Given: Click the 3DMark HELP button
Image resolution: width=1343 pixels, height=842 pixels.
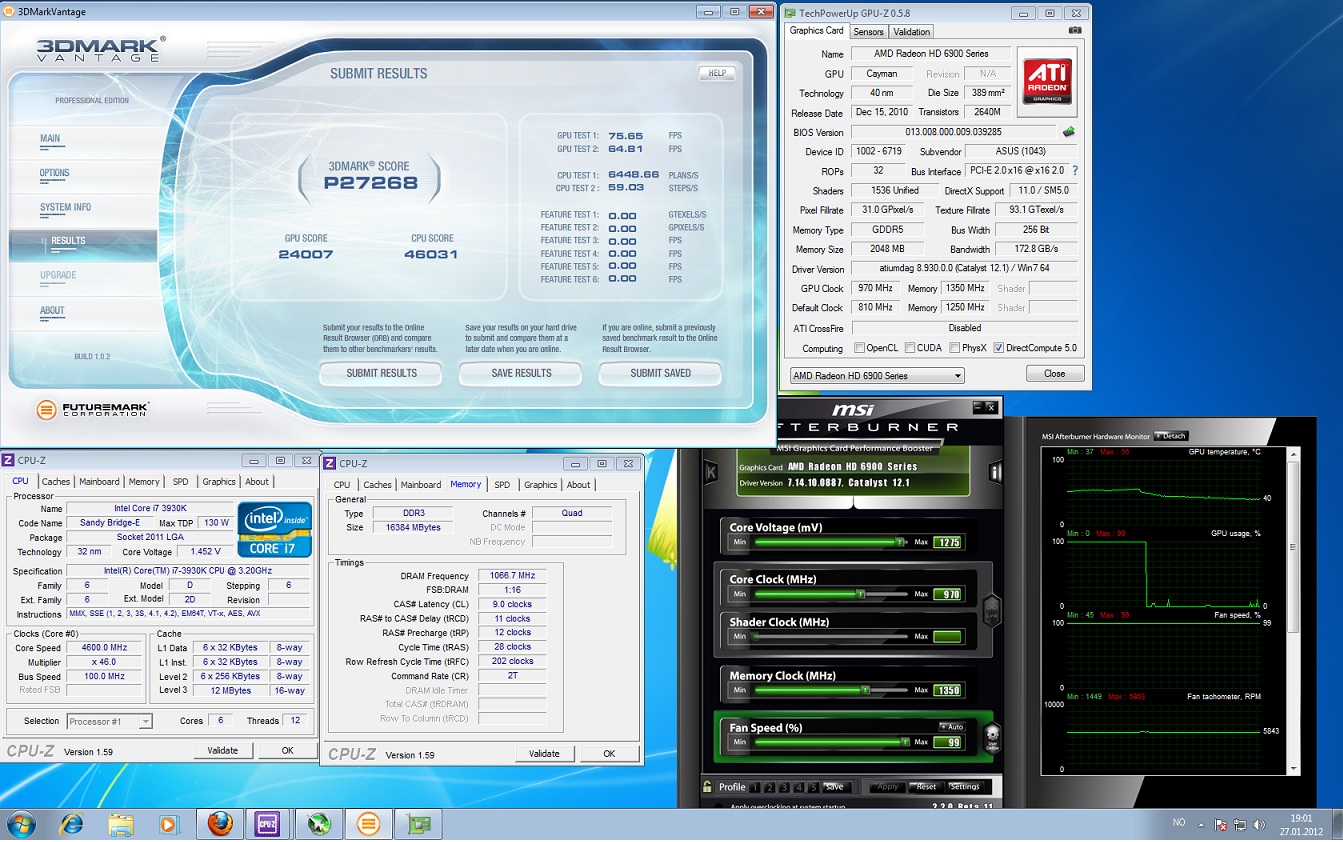Looking at the screenshot, I should point(716,73).
